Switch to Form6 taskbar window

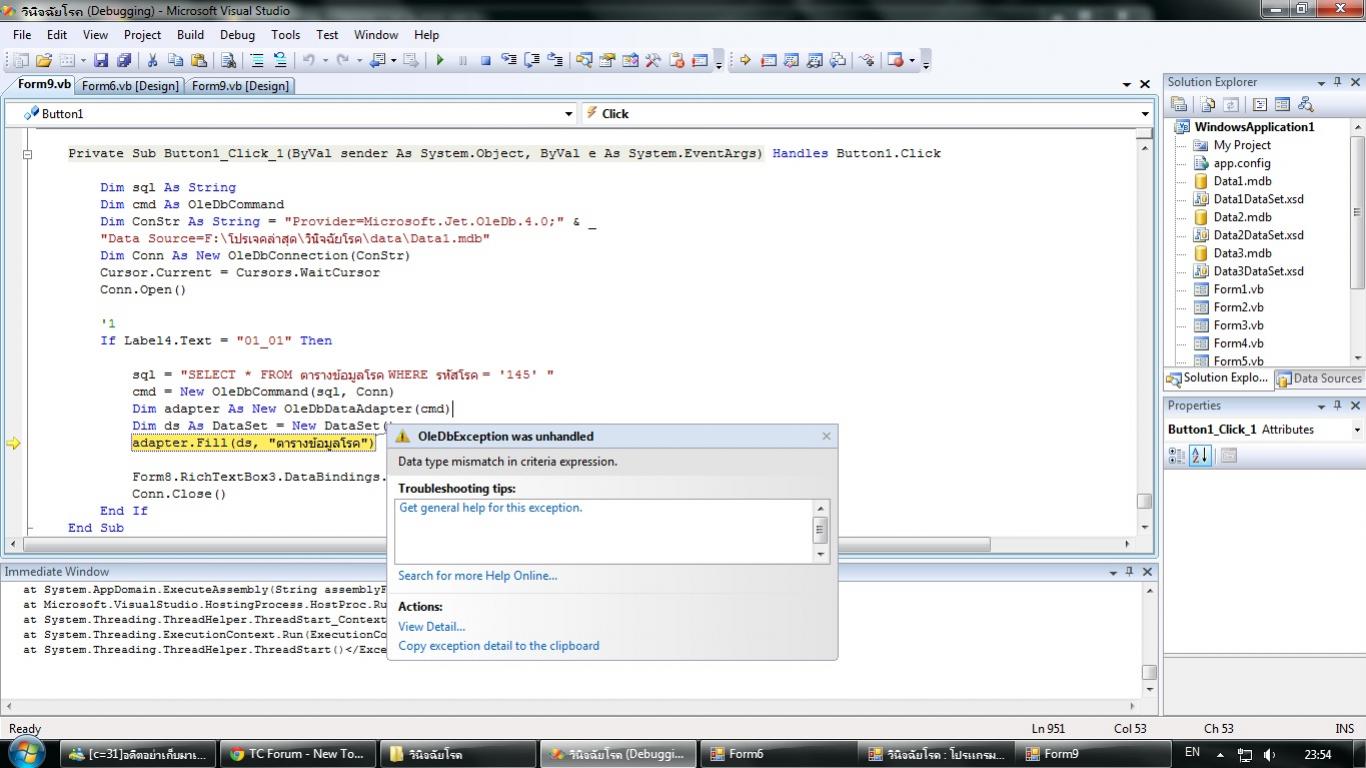[x=778, y=754]
